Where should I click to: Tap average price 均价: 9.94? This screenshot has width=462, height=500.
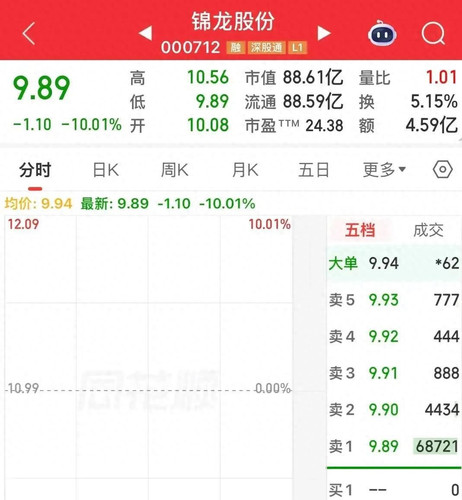point(38,203)
